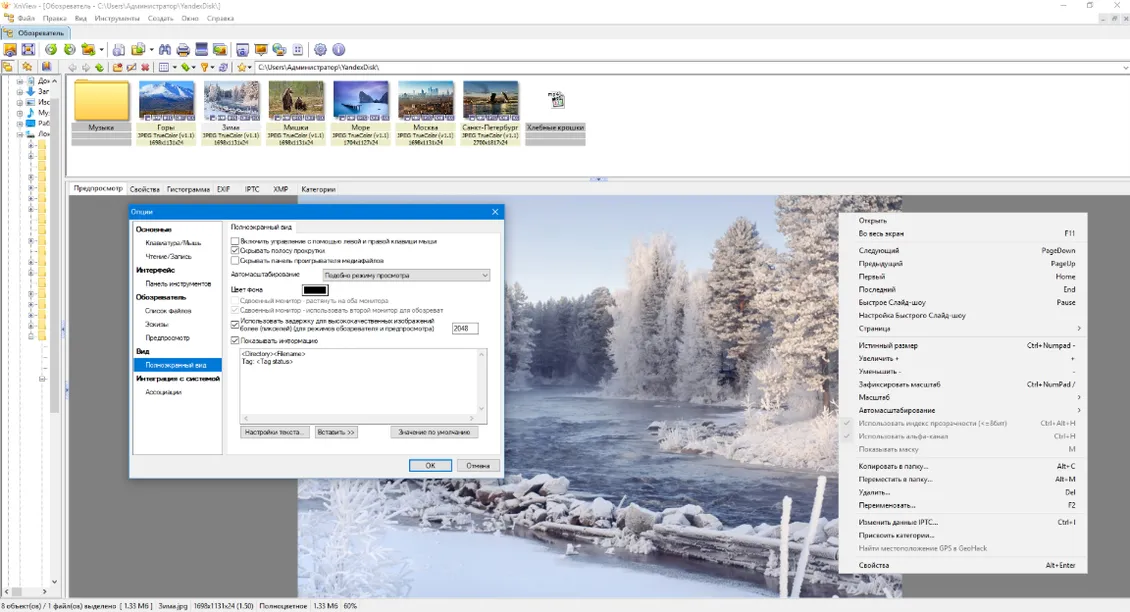Click 'Значение по умолчанию' button
This screenshot has height=612, width=1130.
point(433,433)
